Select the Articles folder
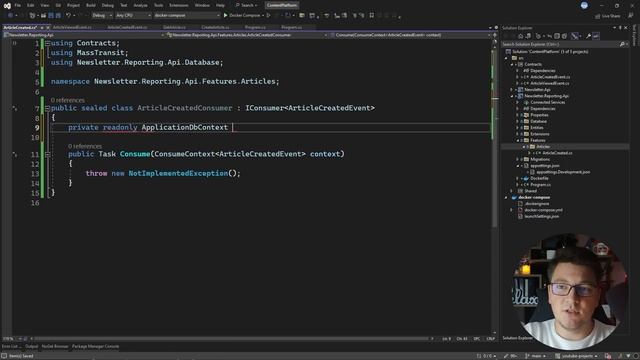The height and width of the screenshot is (360, 640). [542, 147]
